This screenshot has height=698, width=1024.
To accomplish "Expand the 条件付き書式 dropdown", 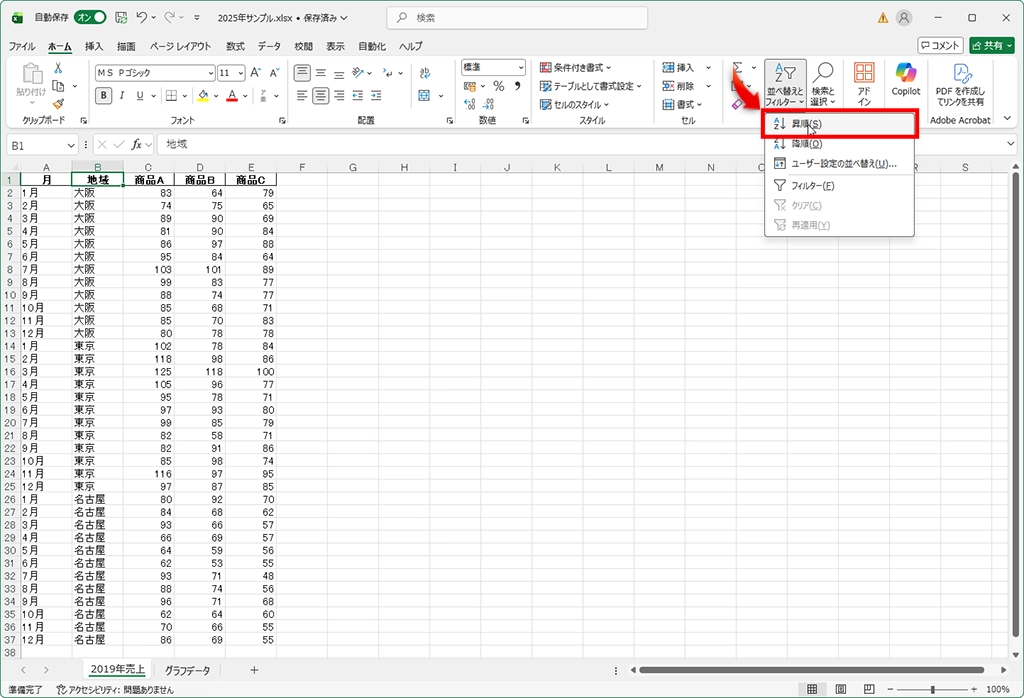I will tap(576, 68).
